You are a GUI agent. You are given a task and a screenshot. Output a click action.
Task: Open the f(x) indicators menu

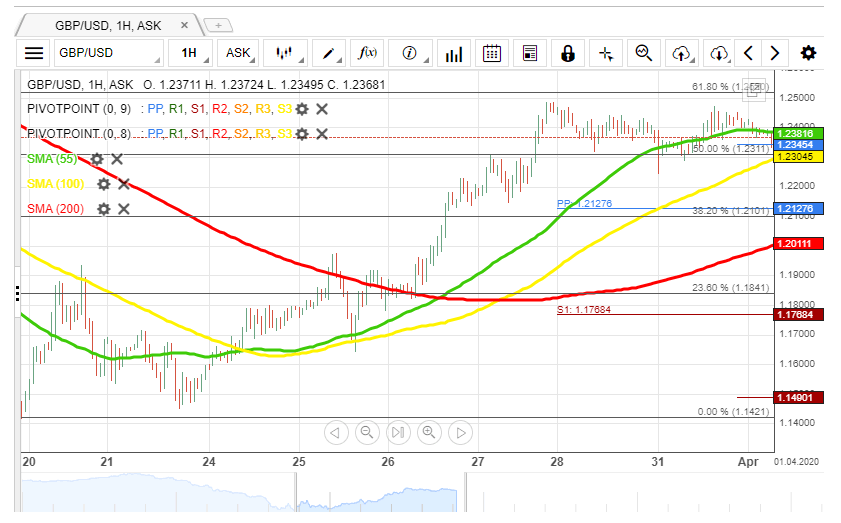point(367,53)
